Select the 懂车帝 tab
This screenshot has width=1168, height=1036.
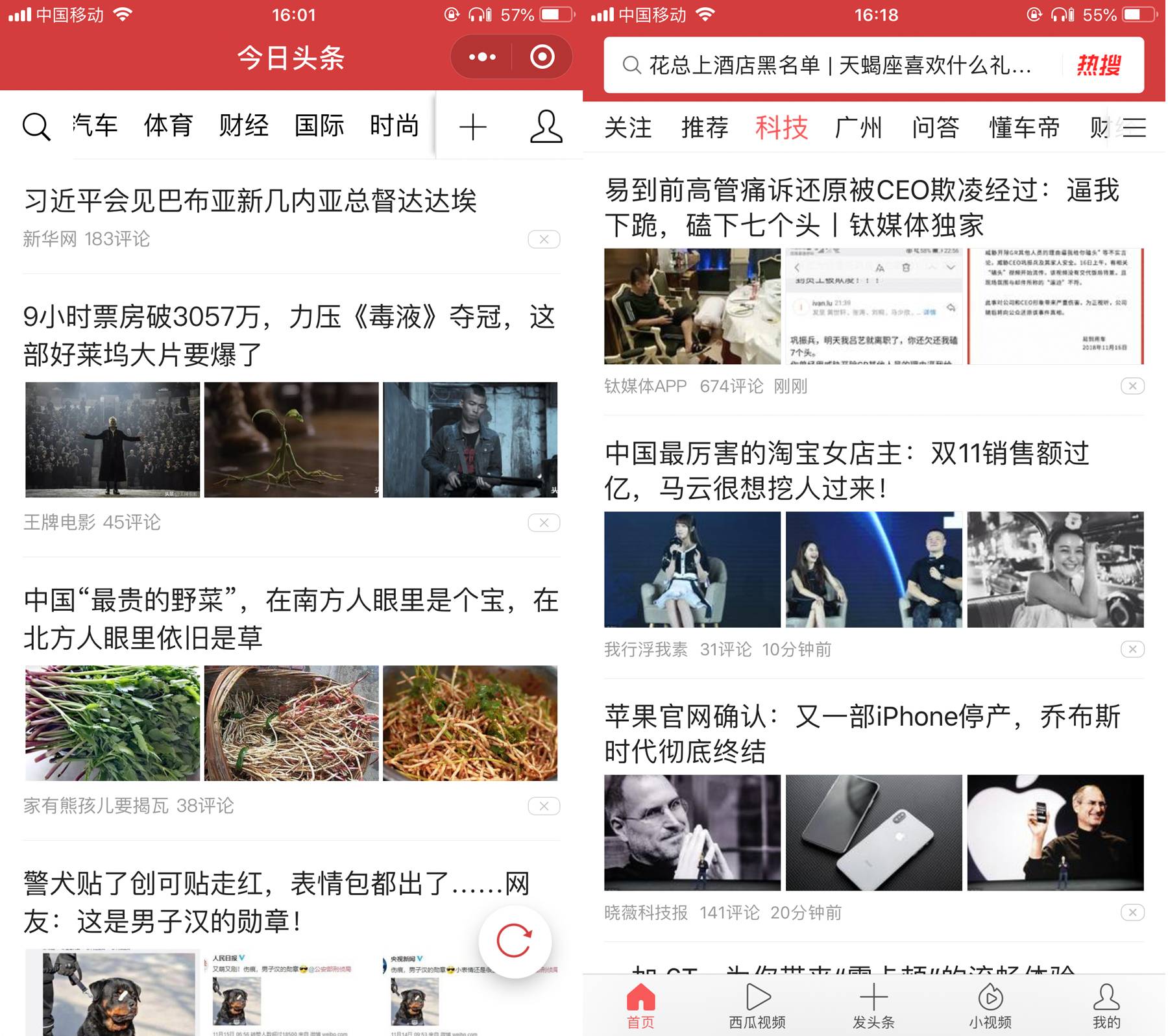pos(1025,128)
